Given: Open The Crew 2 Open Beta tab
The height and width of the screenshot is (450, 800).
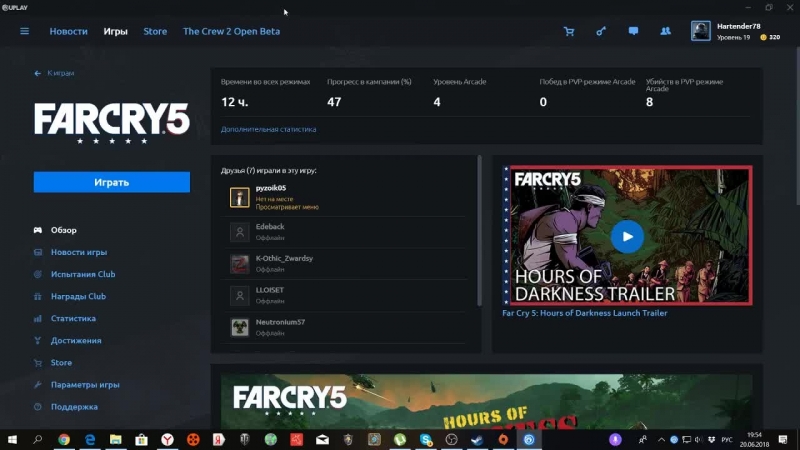Looking at the screenshot, I should 231,31.
